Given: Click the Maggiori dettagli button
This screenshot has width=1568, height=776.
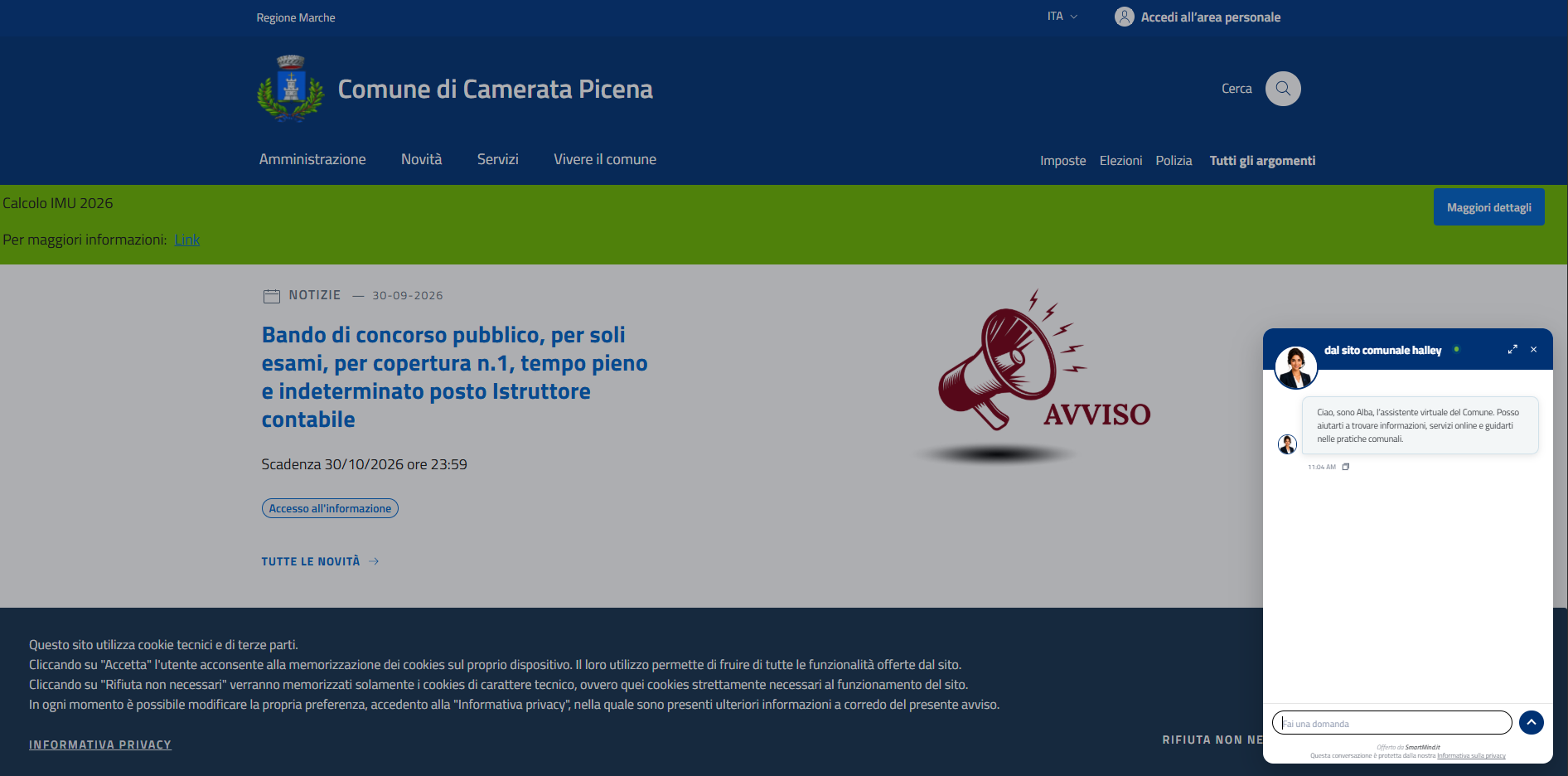Looking at the screenshot, I should pos(1489,207).
